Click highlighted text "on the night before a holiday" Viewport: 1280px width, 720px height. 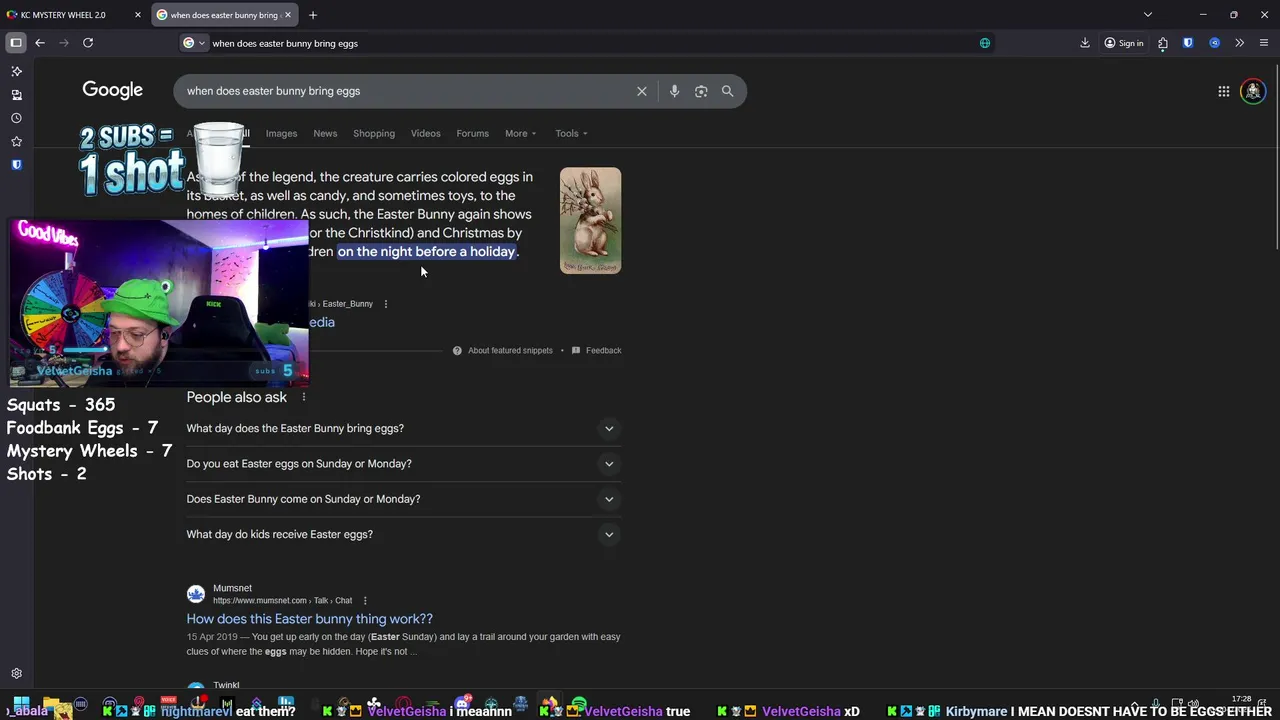(x=427, y=252)
